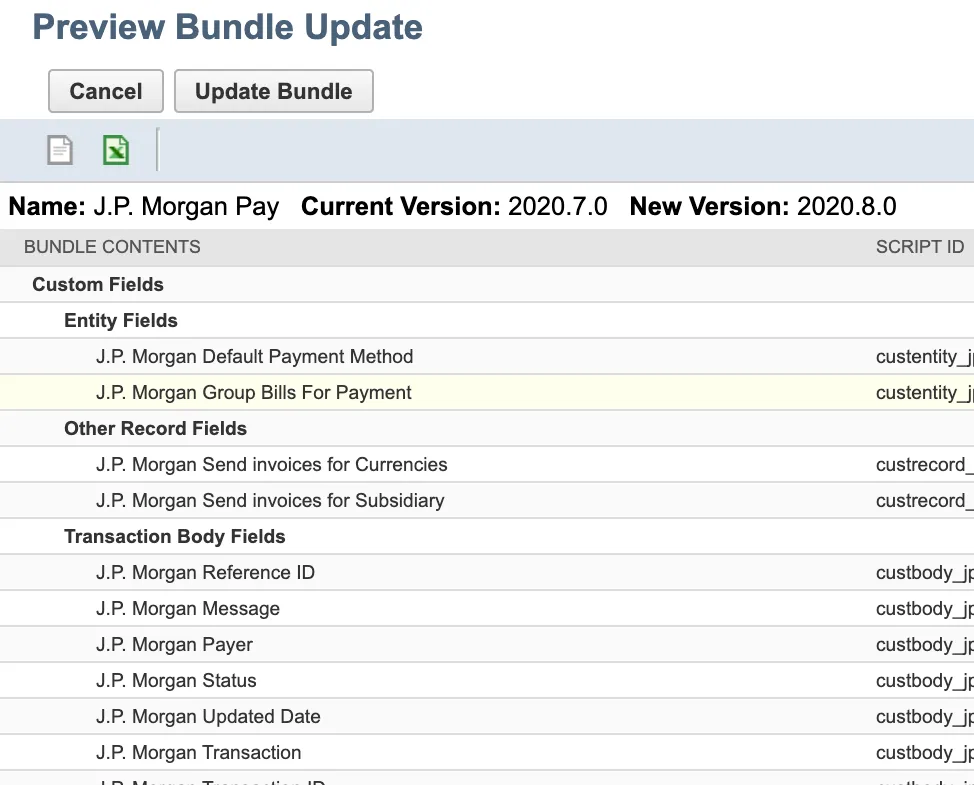Select Transaction Body Fields subgroup row
Image resolution: width=974 pixels, height=785 pixels.
pyautogui.click(x=487, y=537)
